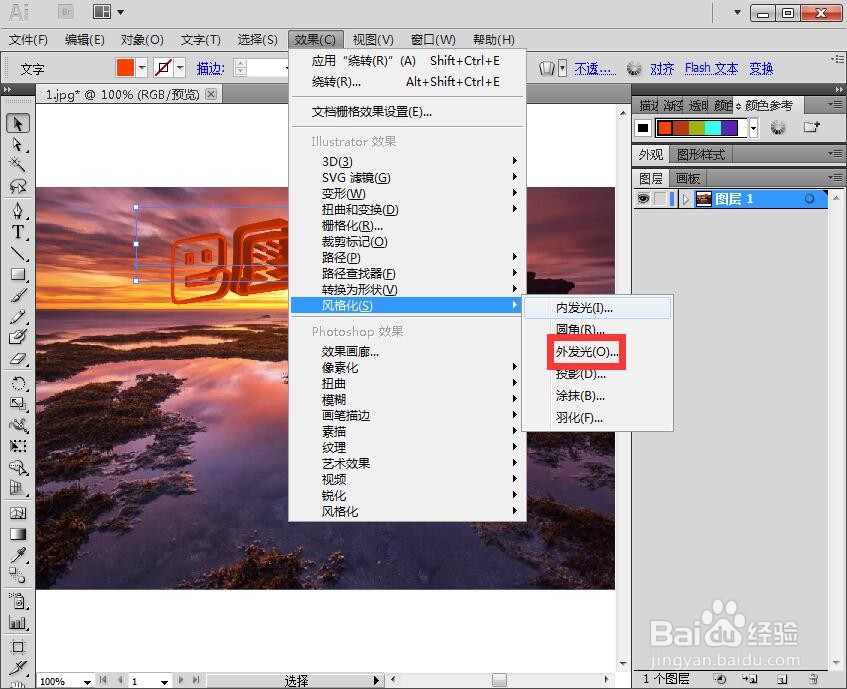Click the Flash 文本 link
Screen dimensions: 847x689
click(x=711, y=68)
